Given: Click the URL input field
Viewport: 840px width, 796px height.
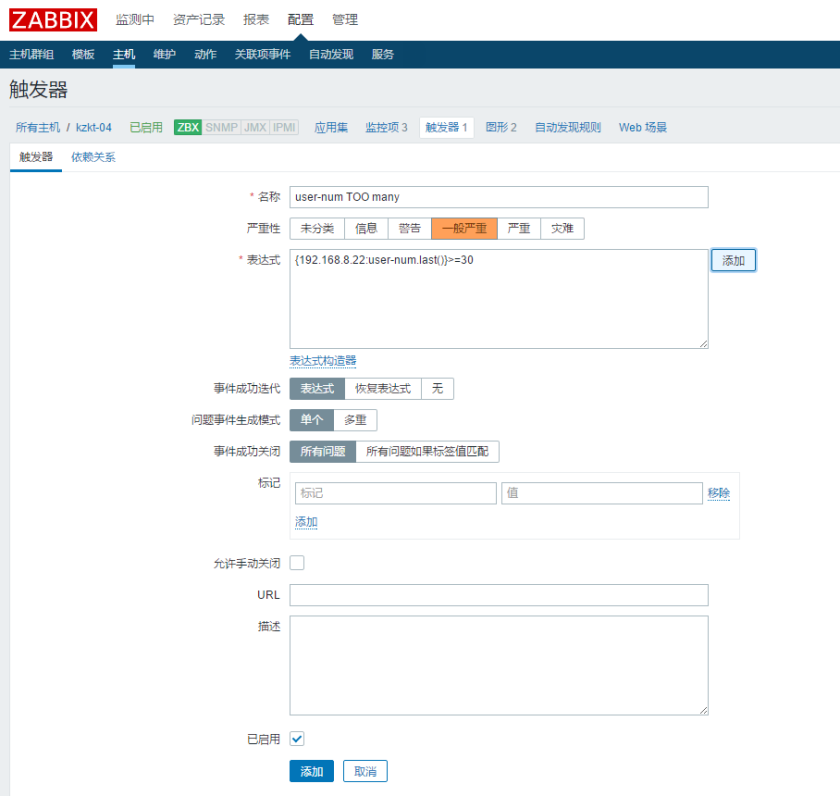Looking at the screenshot, I should pyautogui.click(x=499, y=595).
